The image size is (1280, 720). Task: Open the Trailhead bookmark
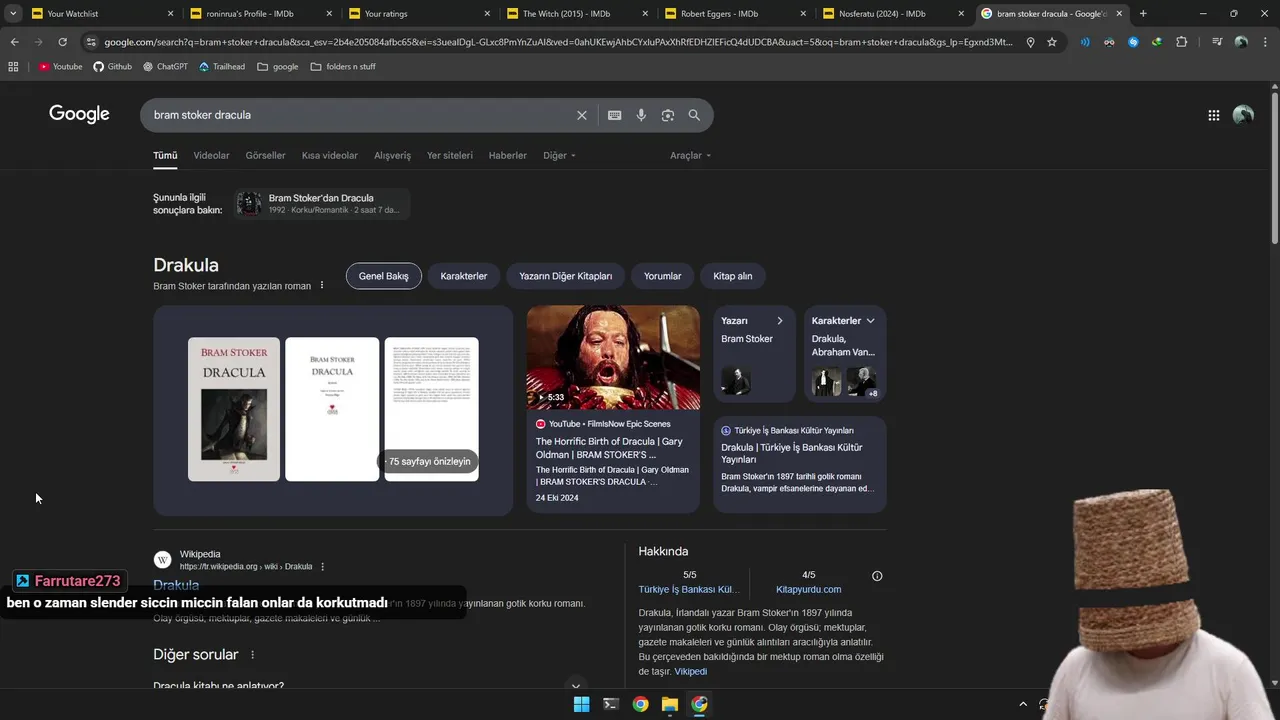[x=222, y=66]
